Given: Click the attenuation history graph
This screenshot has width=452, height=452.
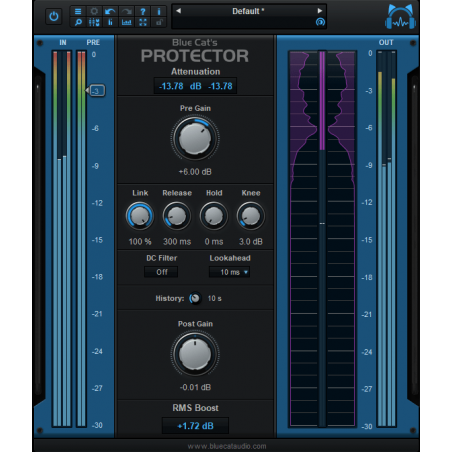Looking at the screenshot, I should (322, 238).
